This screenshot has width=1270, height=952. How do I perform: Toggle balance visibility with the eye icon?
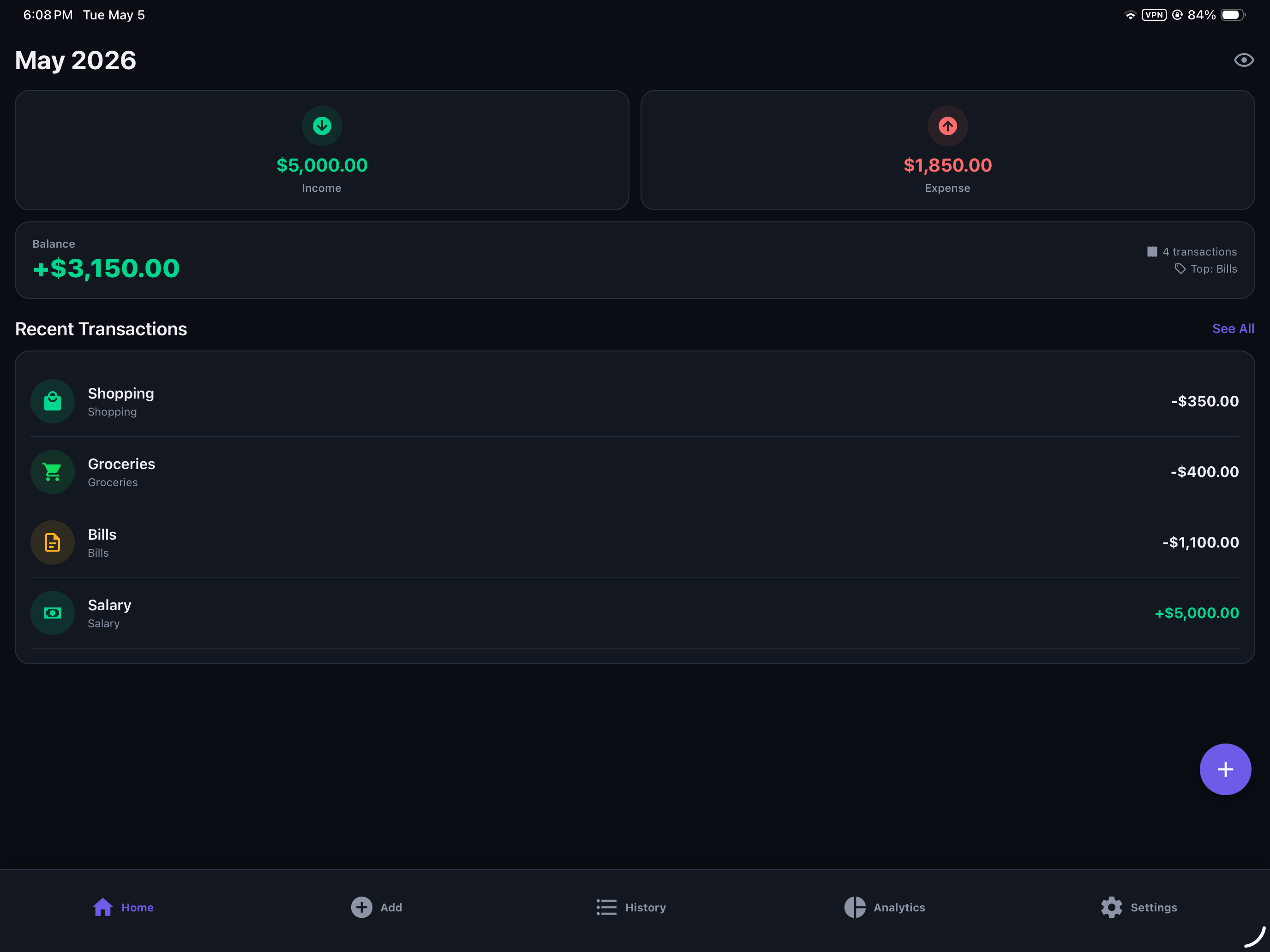click(1244, 59)
